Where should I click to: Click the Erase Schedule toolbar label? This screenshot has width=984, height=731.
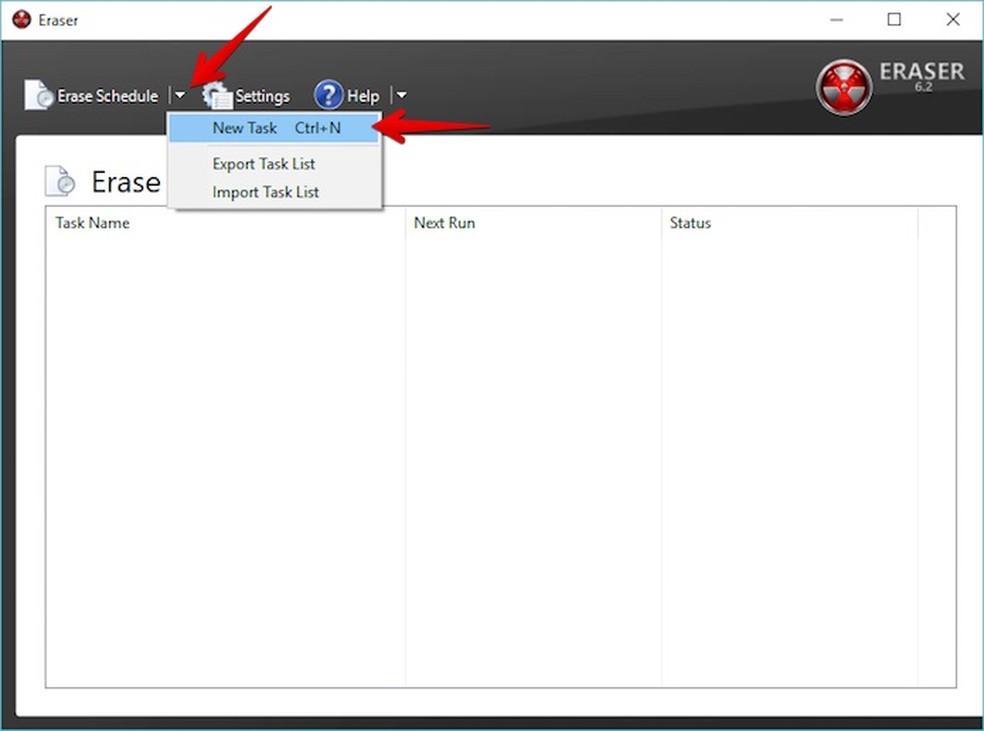pos(107,95)
